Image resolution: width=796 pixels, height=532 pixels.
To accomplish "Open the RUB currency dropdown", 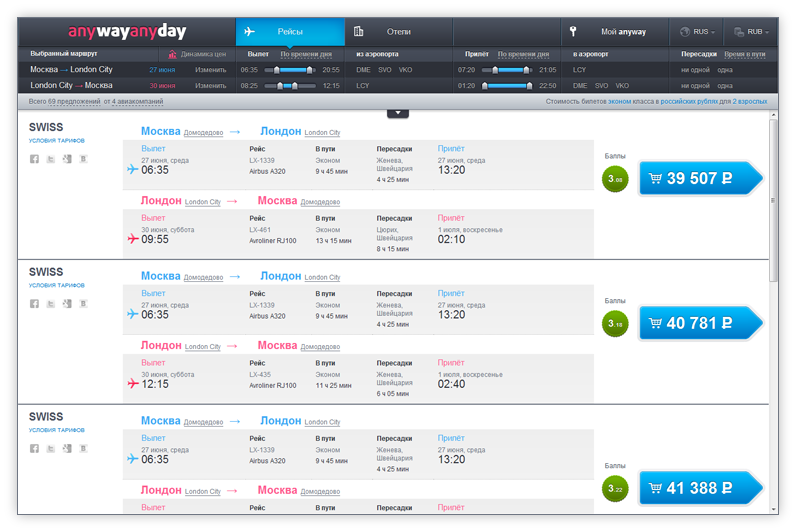I will [x=752, y=31].
